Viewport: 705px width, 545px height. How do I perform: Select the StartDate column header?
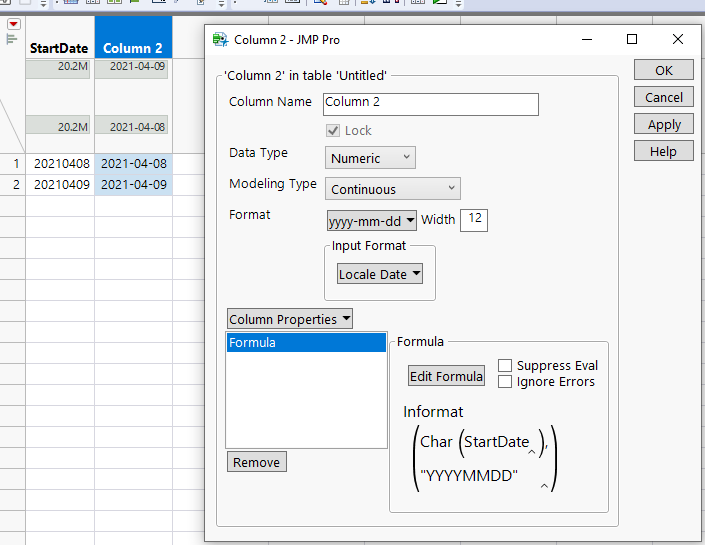59,48
